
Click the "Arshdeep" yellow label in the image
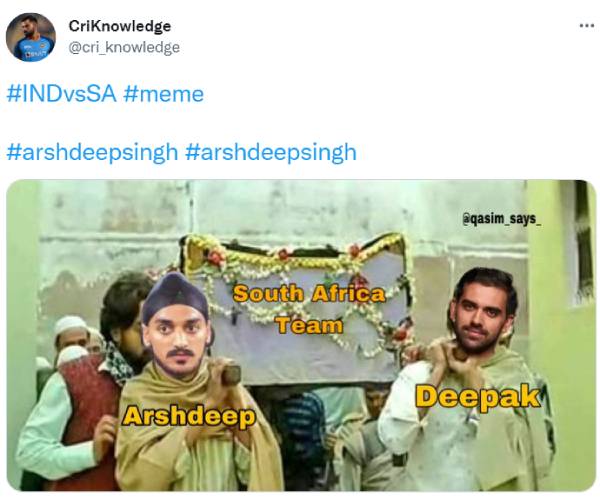(189, 416)
